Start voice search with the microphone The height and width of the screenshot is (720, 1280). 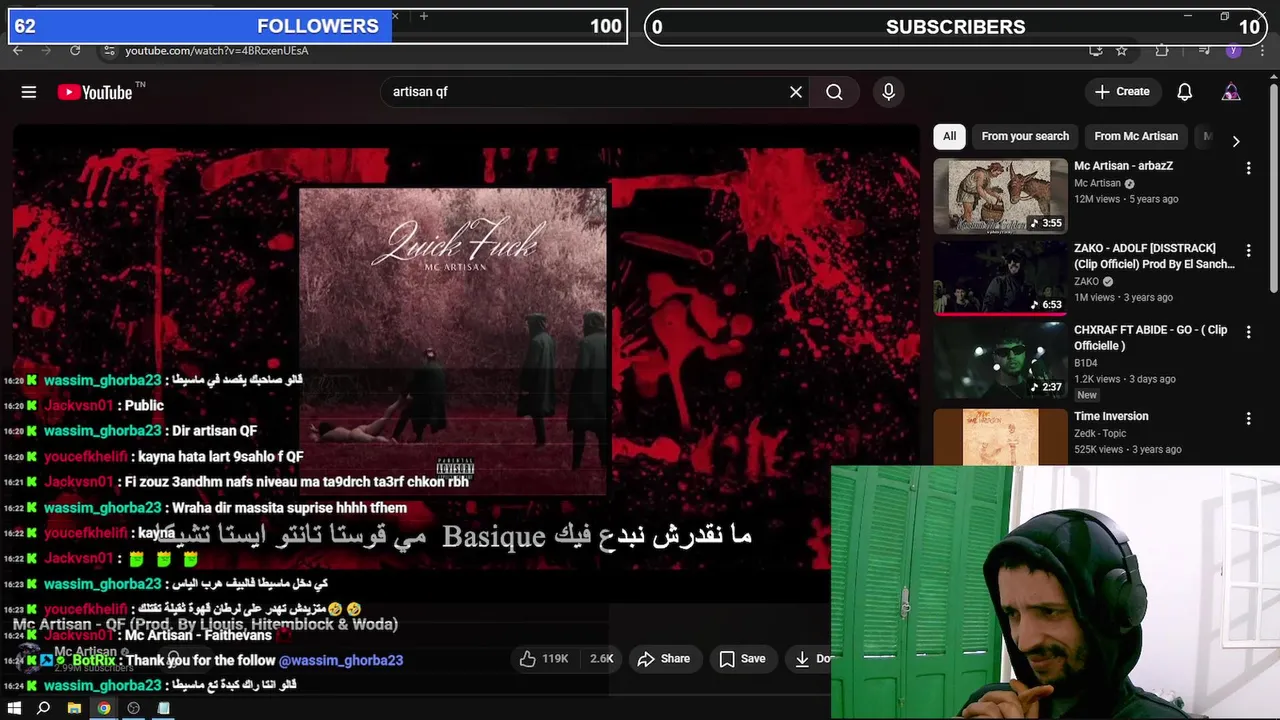pos(888,92)
